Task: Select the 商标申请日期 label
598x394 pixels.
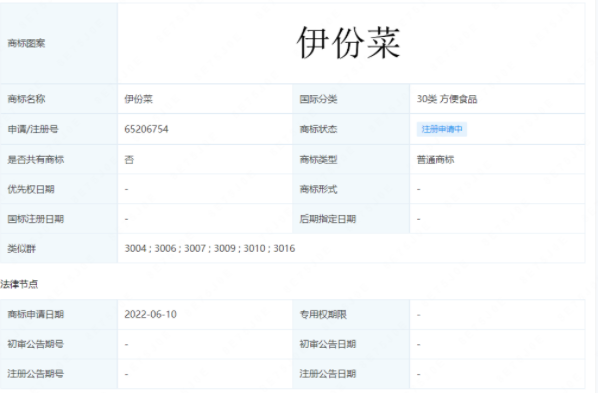Action: pos(35,314)
